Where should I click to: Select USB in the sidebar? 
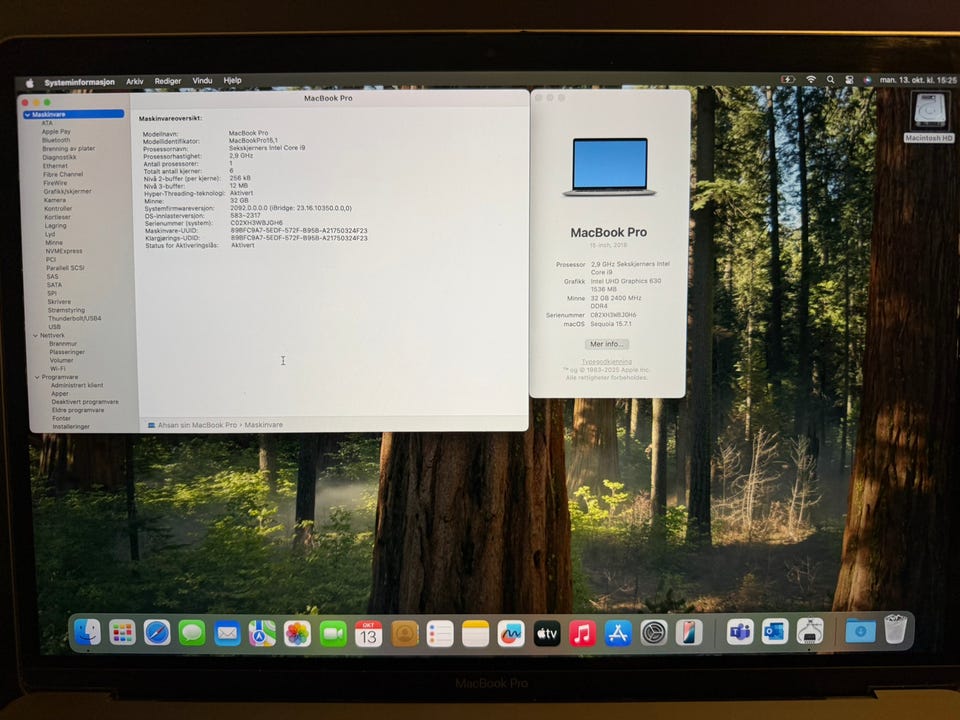[x=54, y=327]
